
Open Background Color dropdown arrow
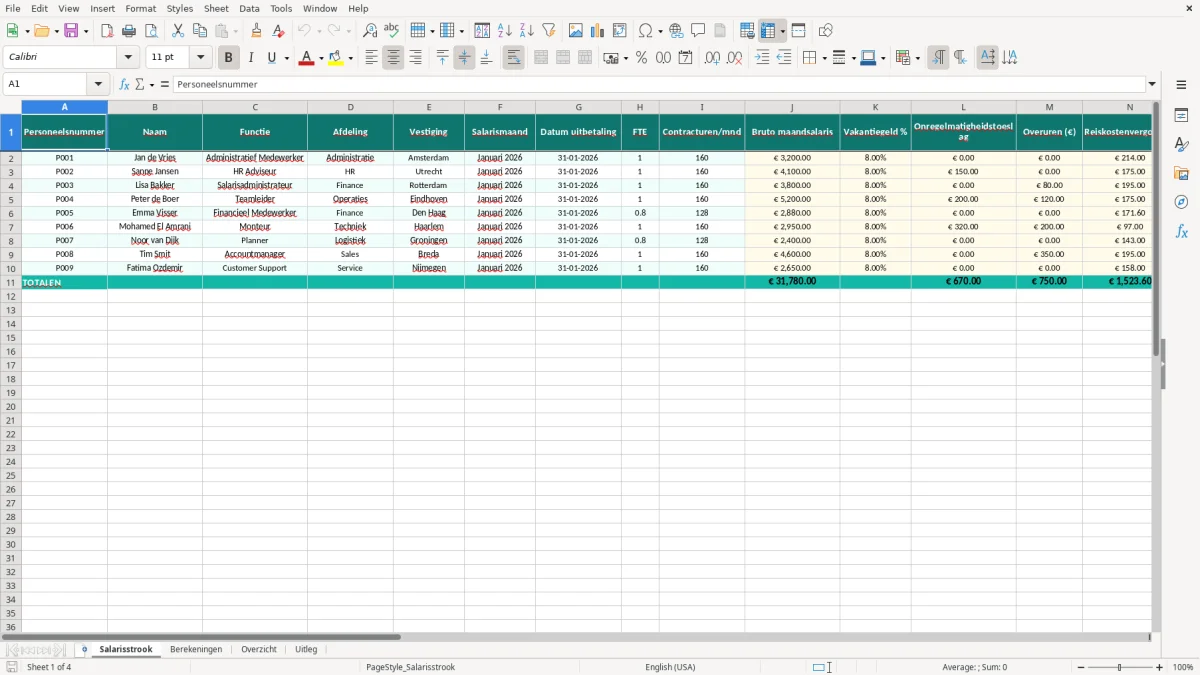(x=351, y=58)
